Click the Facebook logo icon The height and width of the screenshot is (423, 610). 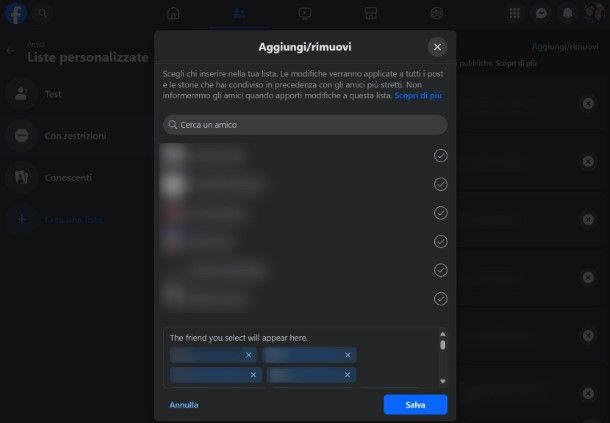16,13
